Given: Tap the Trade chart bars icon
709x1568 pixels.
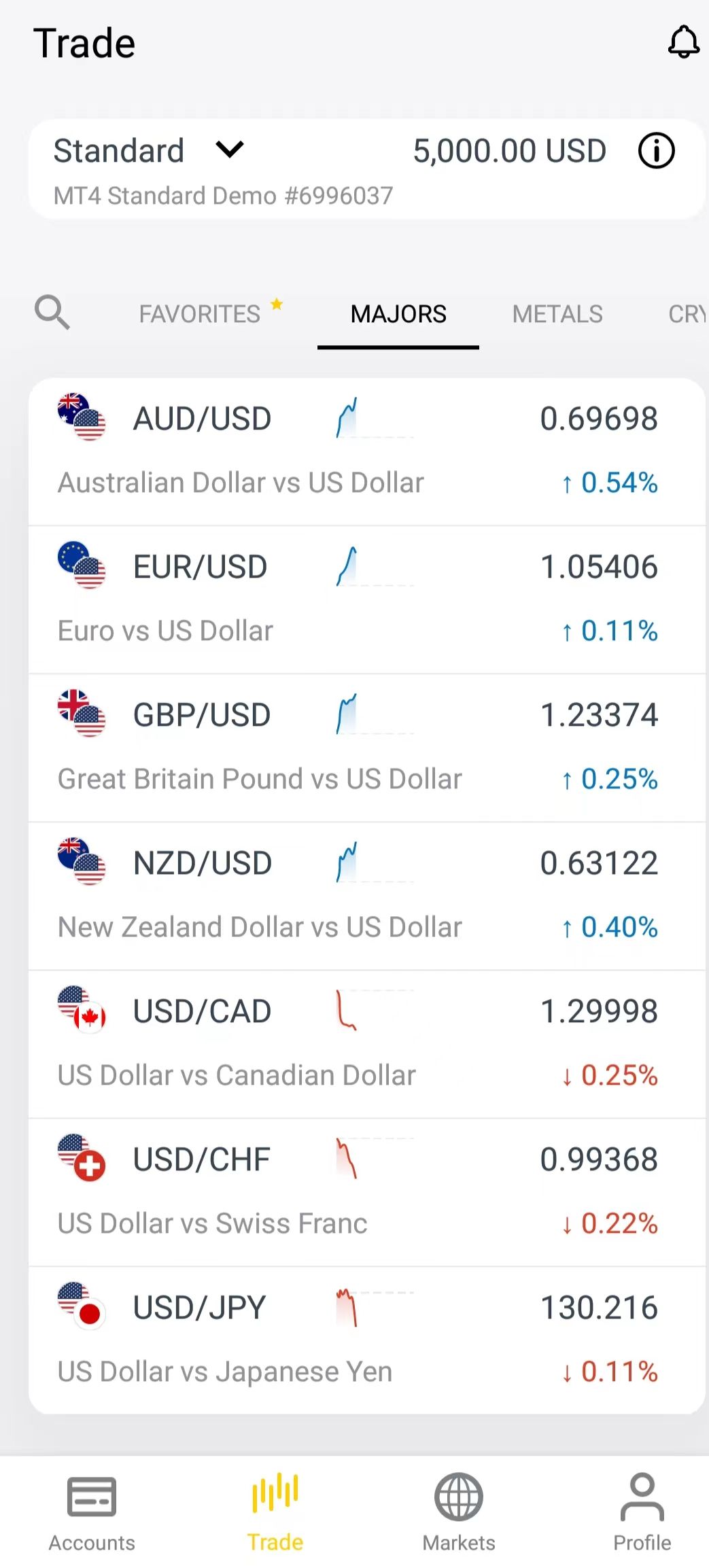Looking at the screenshot, I should coord(275,1495).
